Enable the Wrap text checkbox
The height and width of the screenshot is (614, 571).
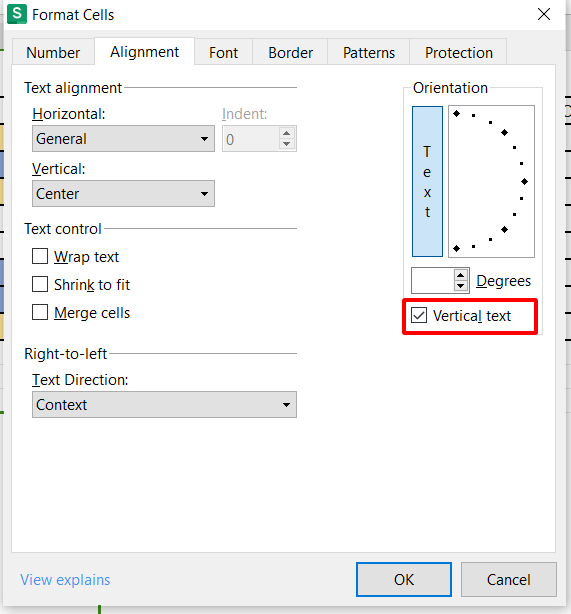click(40, 256)
